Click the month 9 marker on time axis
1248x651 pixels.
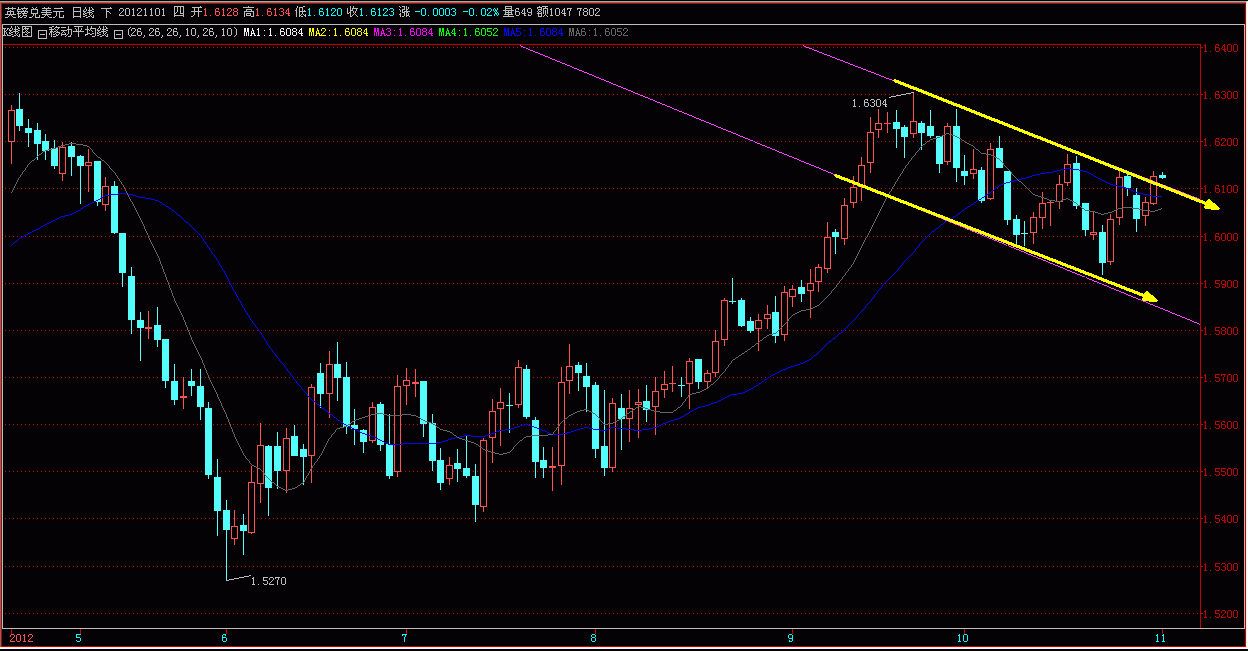pyautogui.click(x=790, y=637)
